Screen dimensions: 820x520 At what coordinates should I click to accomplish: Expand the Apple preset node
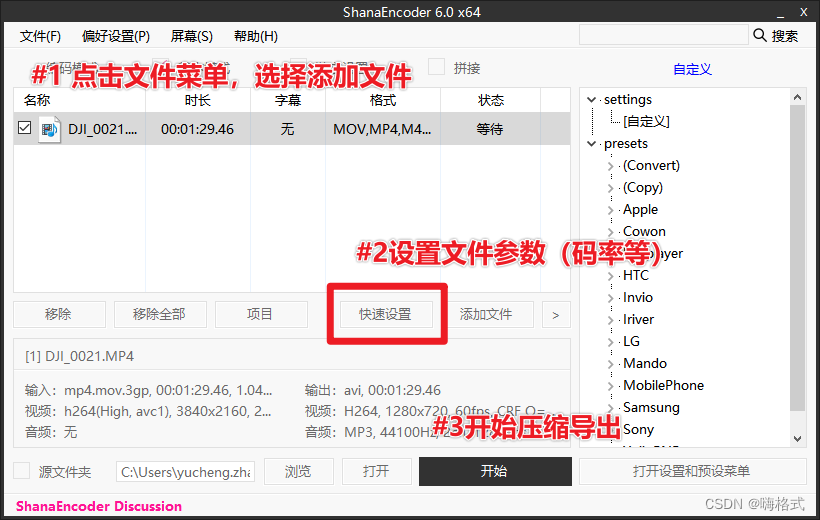(610, 210)
